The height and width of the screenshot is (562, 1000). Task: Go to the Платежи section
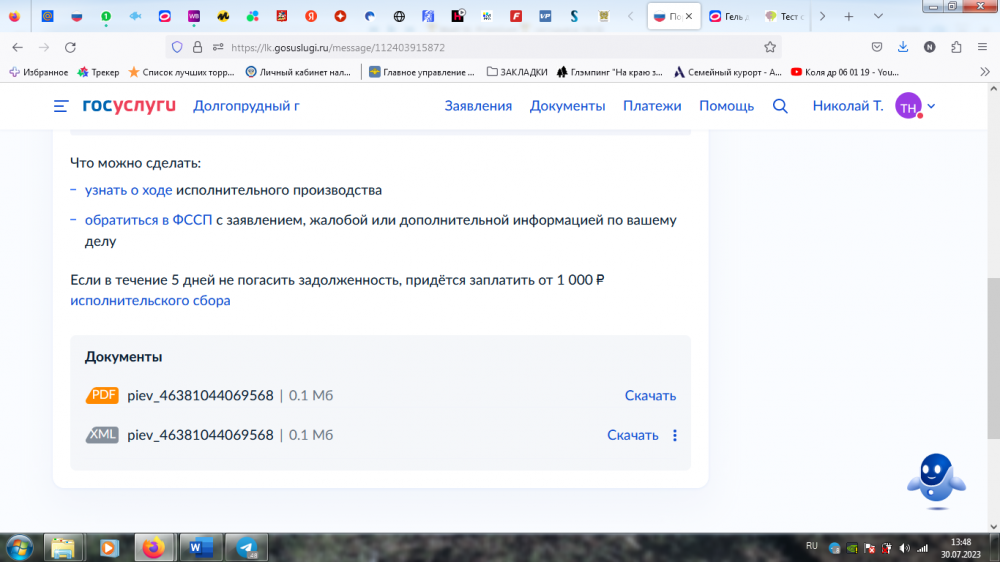coord(652,106)
